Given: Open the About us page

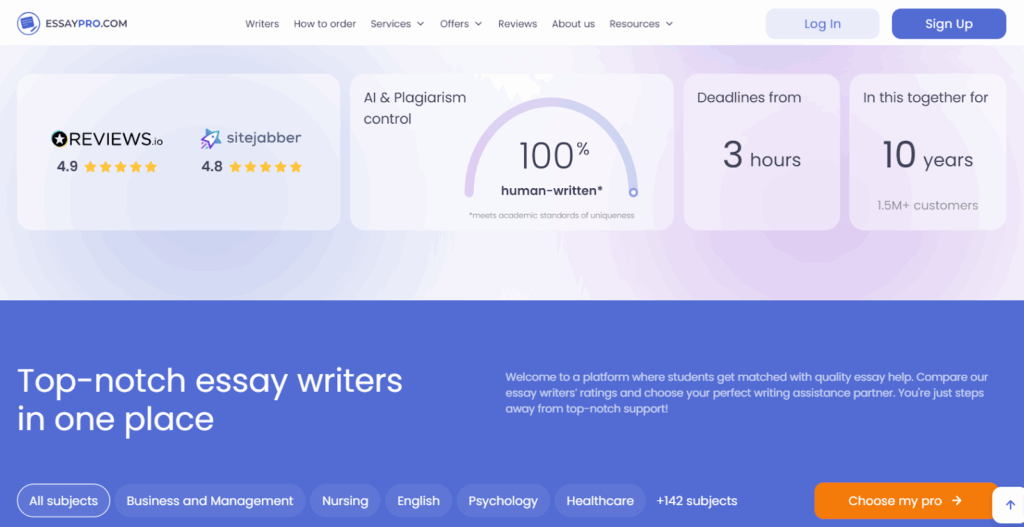Looking at the screenshot, I should pyautogui.click(x=573, y=24).
